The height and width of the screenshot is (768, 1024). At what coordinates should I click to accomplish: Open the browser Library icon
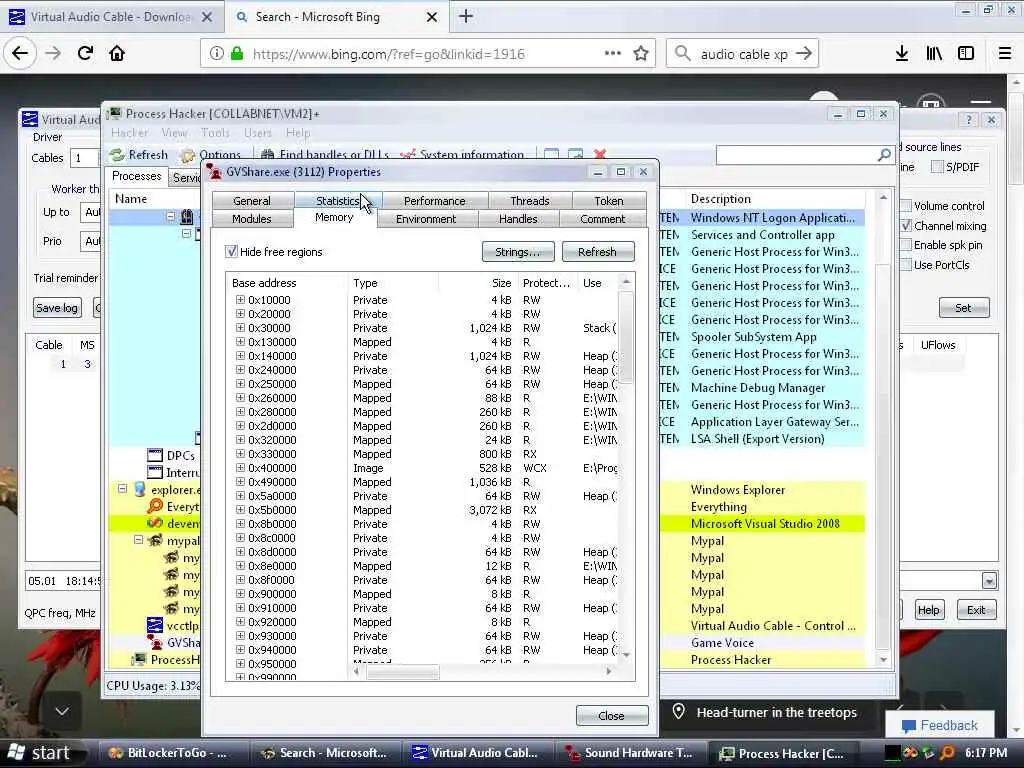pos(933,54)
